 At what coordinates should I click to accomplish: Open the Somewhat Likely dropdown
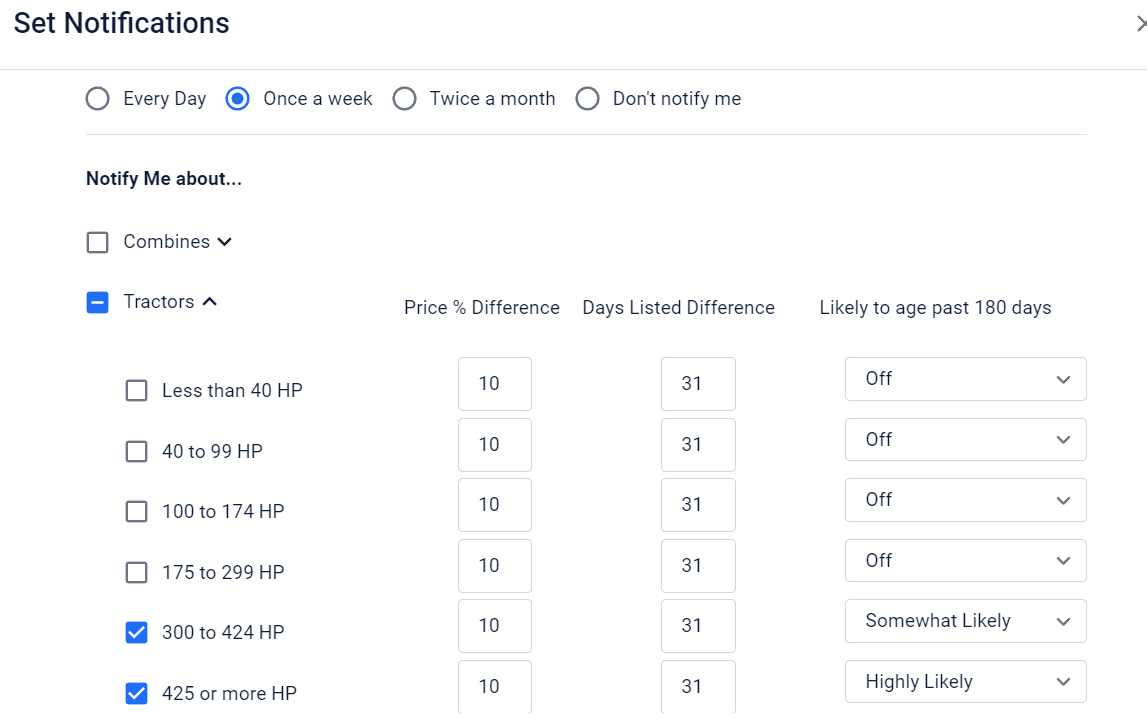click(x=965, y=621)
